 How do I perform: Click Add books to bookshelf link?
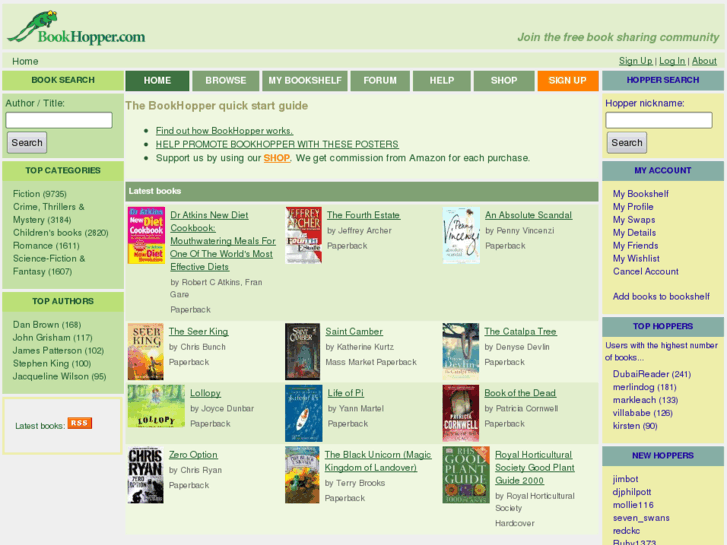tap(661, 296)
